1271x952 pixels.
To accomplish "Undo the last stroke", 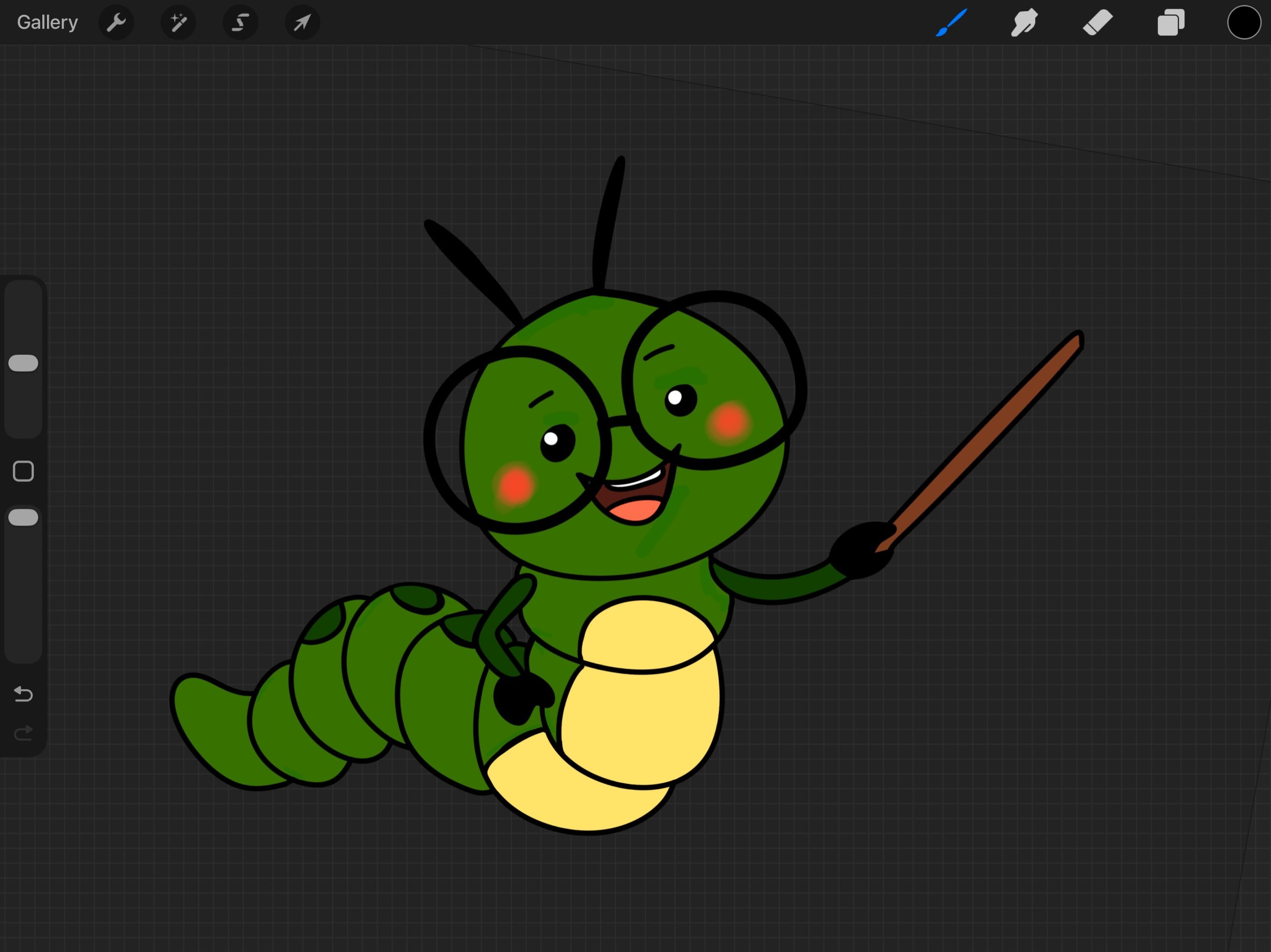I will click(x=23, y=694).
